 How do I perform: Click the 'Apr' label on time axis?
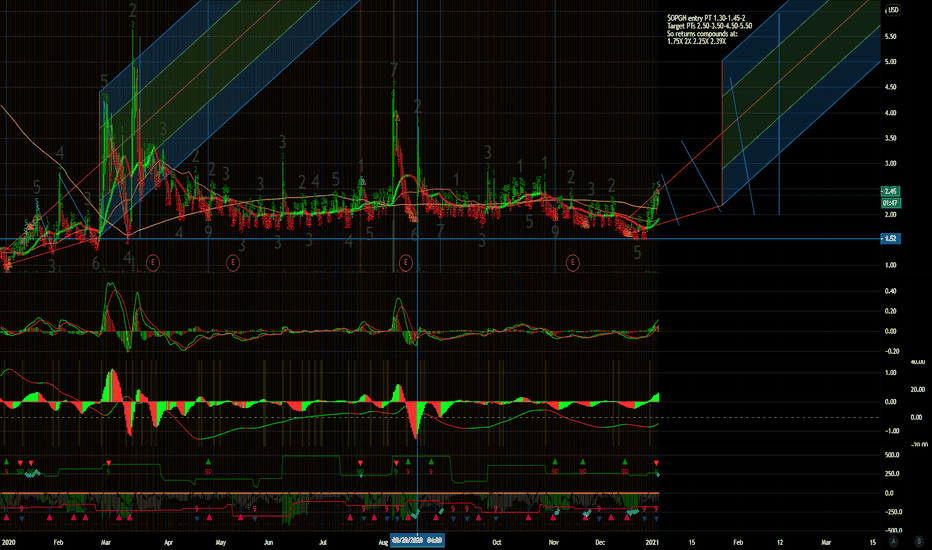[x=168, y=542]
